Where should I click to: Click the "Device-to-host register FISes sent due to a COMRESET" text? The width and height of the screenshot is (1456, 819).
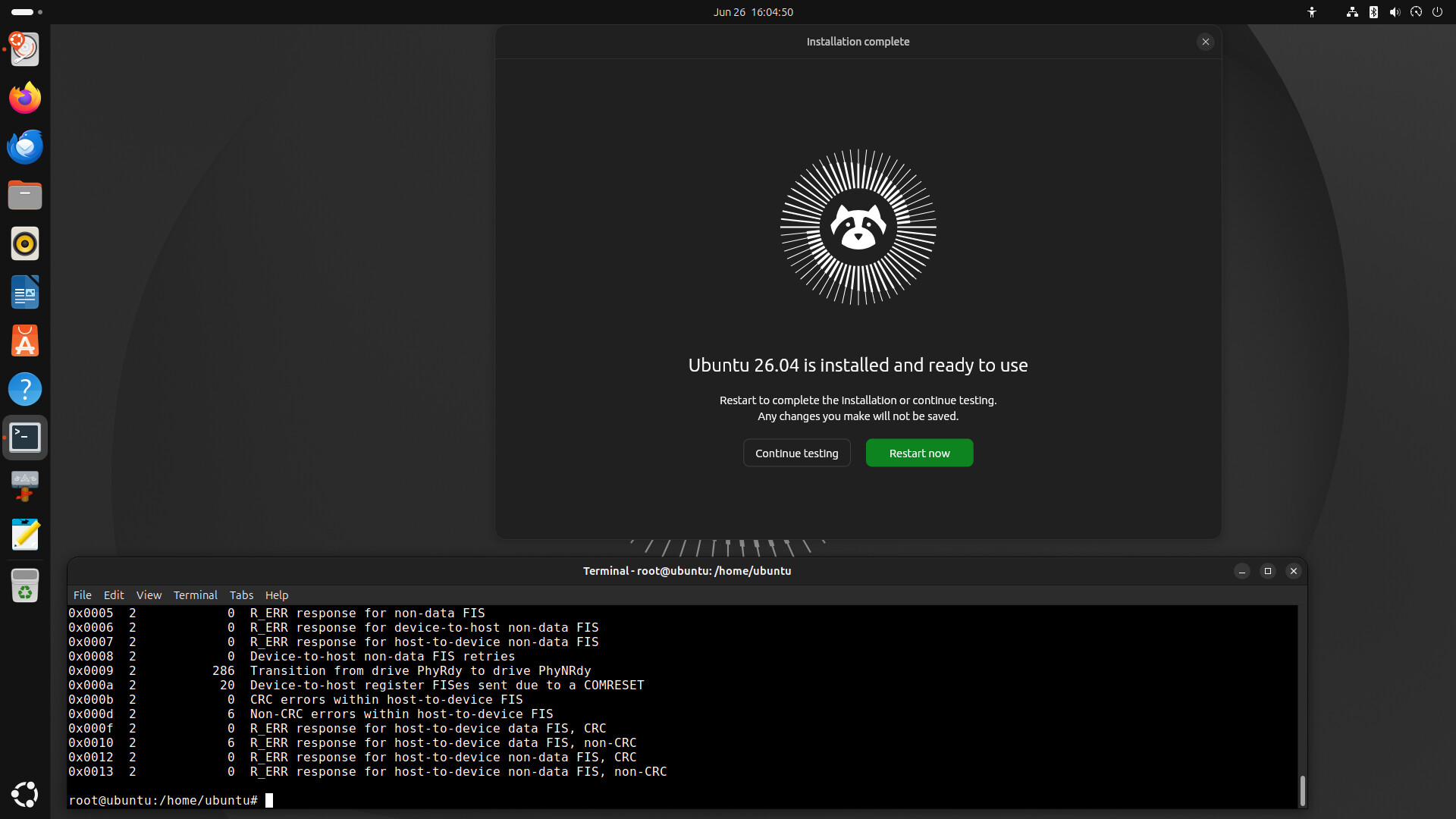coord(447,686)
